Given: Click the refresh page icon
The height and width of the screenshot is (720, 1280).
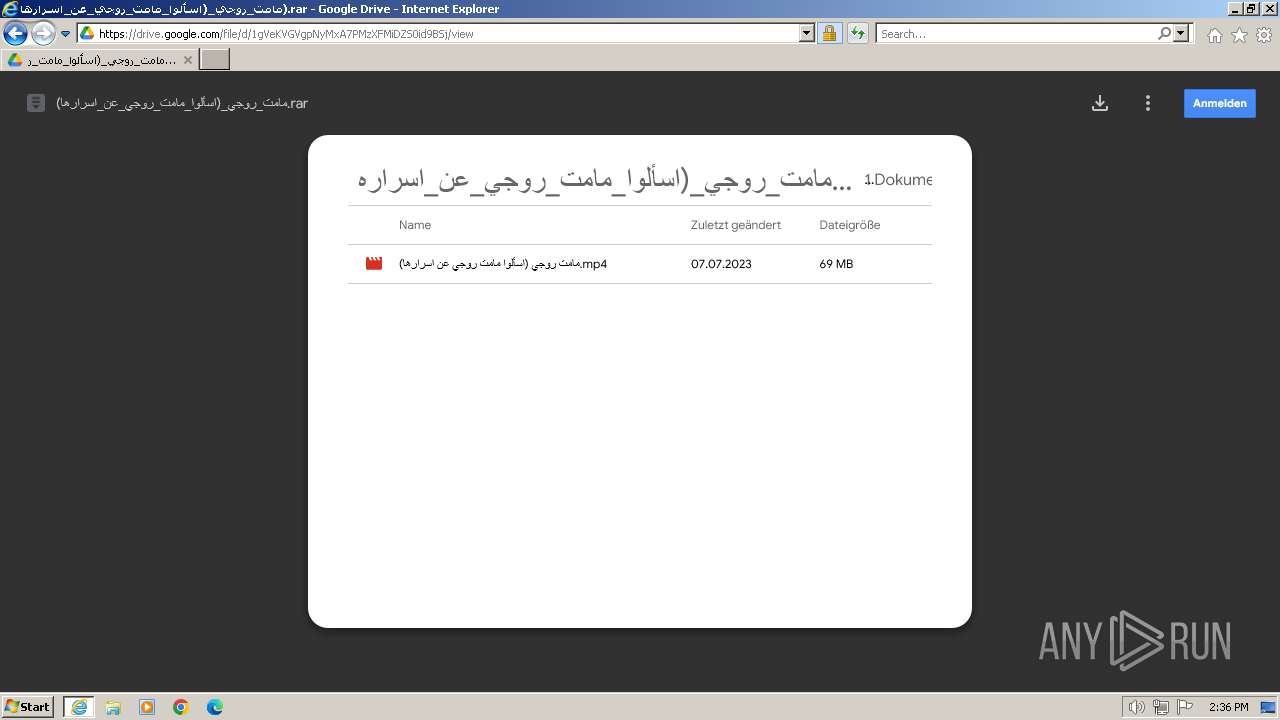Looking at the screenshot, I should [857, 33].
